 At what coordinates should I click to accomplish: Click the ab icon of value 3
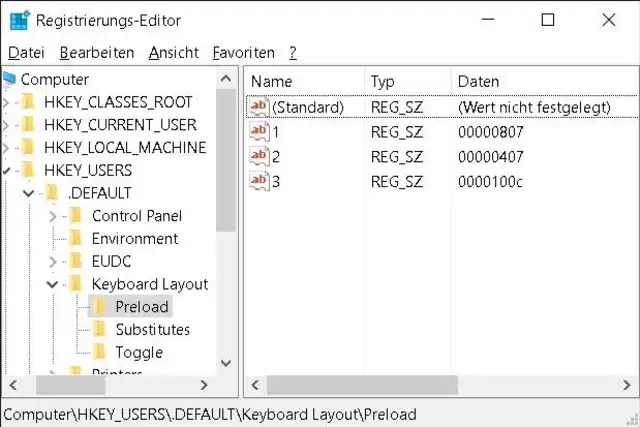click(259, 181)
